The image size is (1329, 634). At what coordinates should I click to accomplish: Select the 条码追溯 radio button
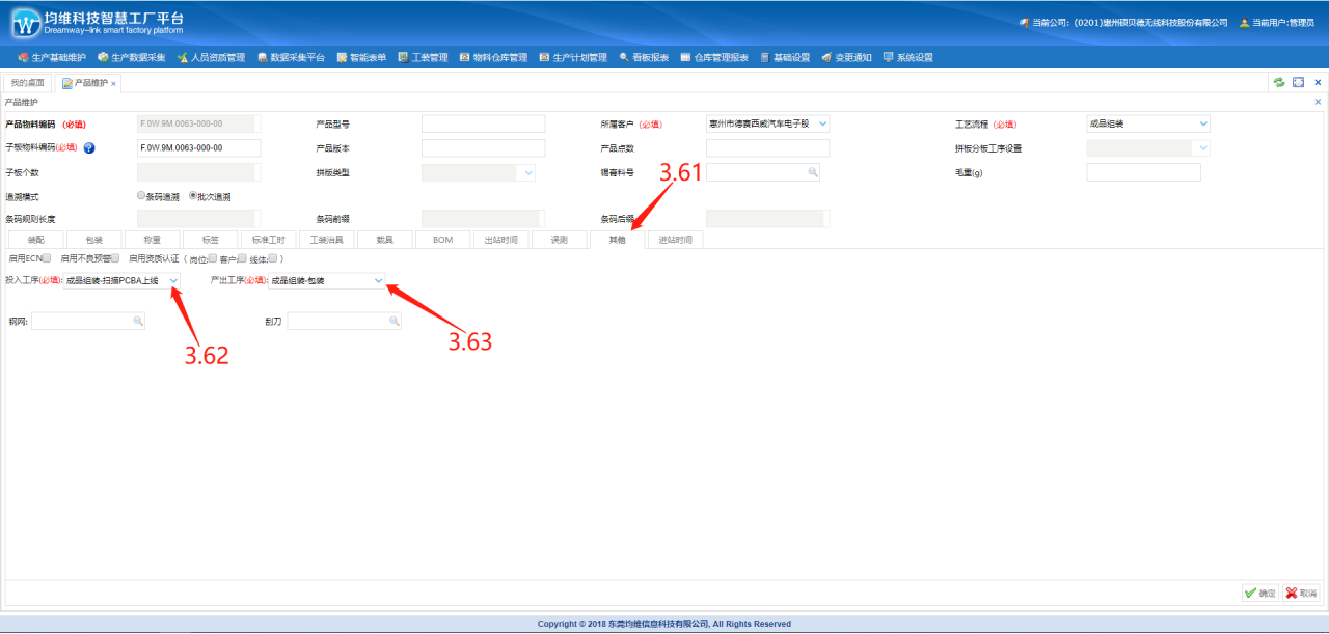[141, 197]
